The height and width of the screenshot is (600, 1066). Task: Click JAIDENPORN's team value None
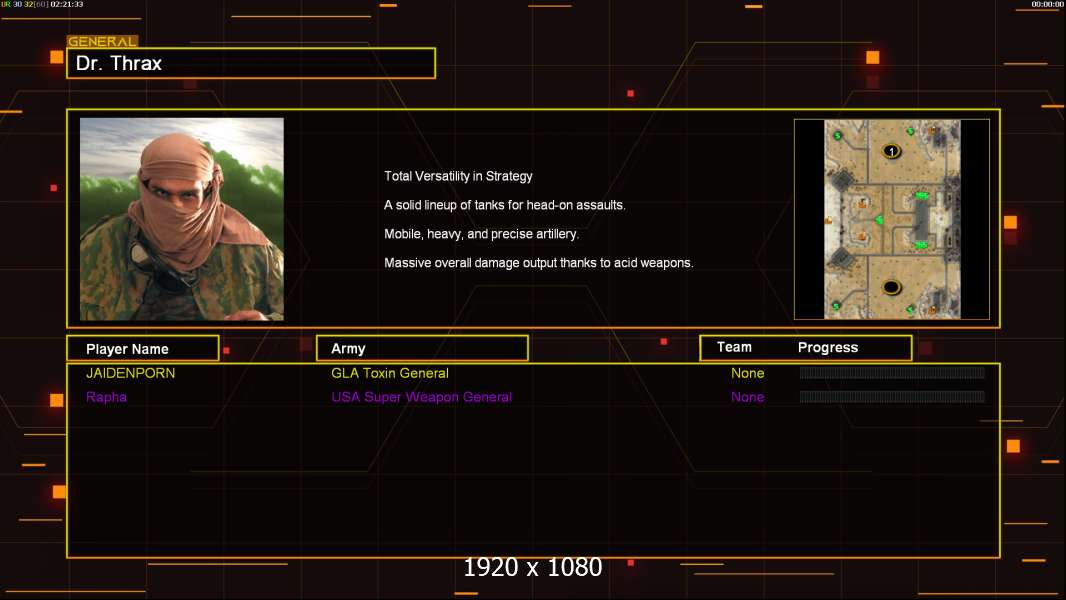pyautogui.click(x=747, y=373)
